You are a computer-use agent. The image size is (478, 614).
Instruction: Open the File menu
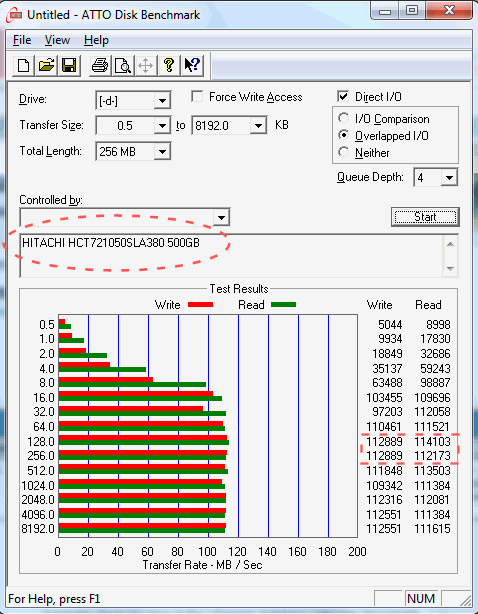(22, 40)
